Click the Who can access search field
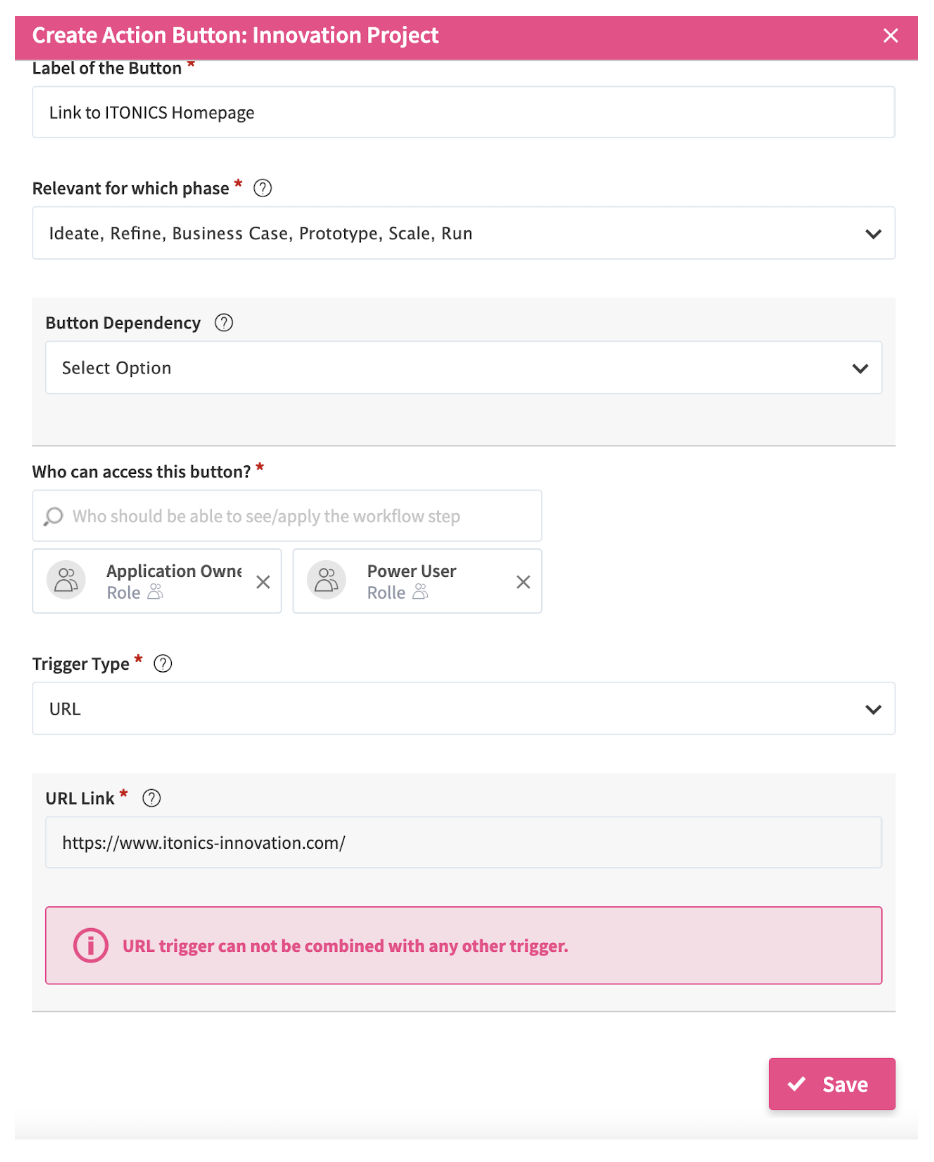Image resolution: width=934 pixels, height=1162 pixels. pyautogui.click(x=300, y=517)
